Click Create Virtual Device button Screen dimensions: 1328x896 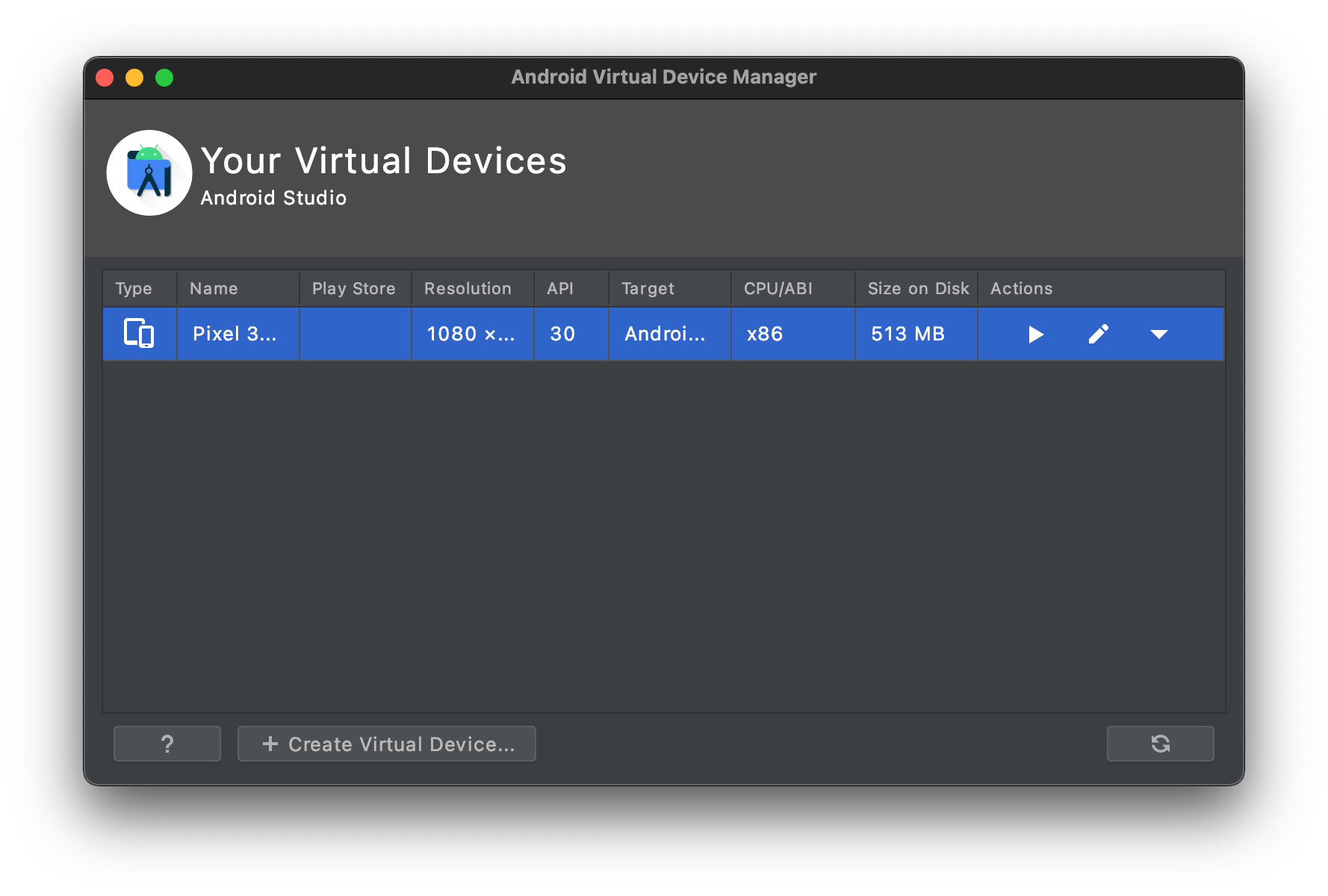pos(386,744)
